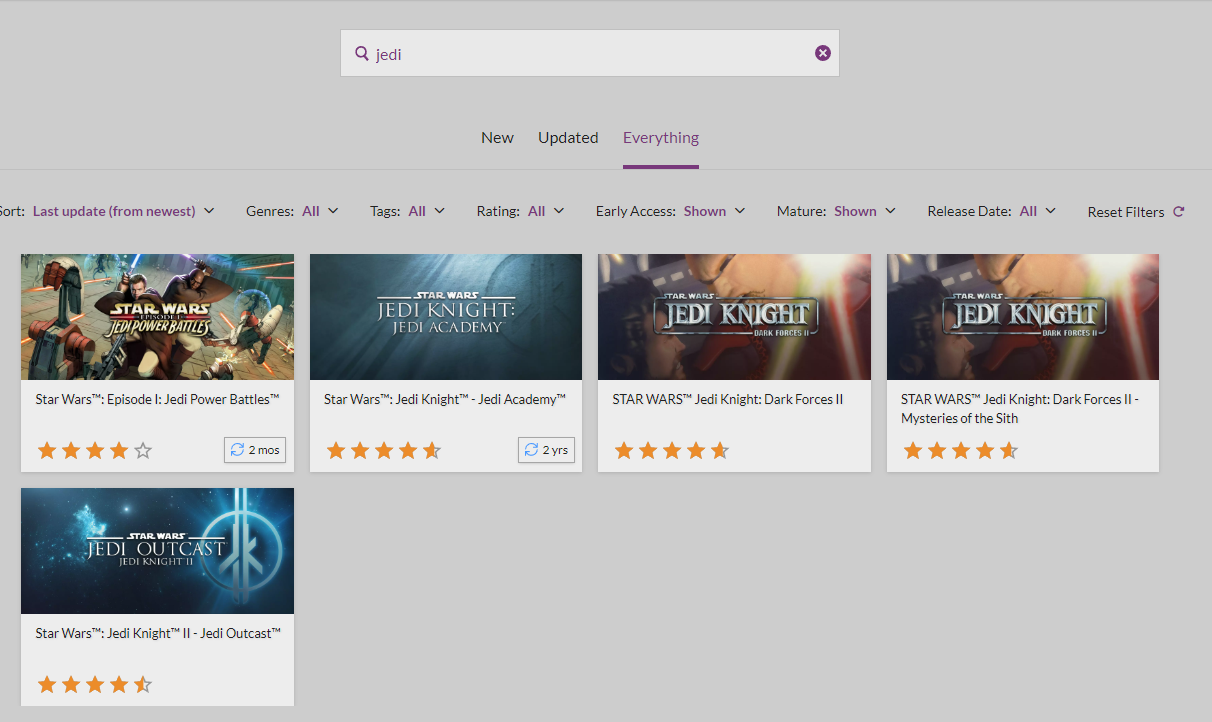This screenshot has width=1212, height=722.
Task: Click the magnifying glass search icon
Action: 362,53
